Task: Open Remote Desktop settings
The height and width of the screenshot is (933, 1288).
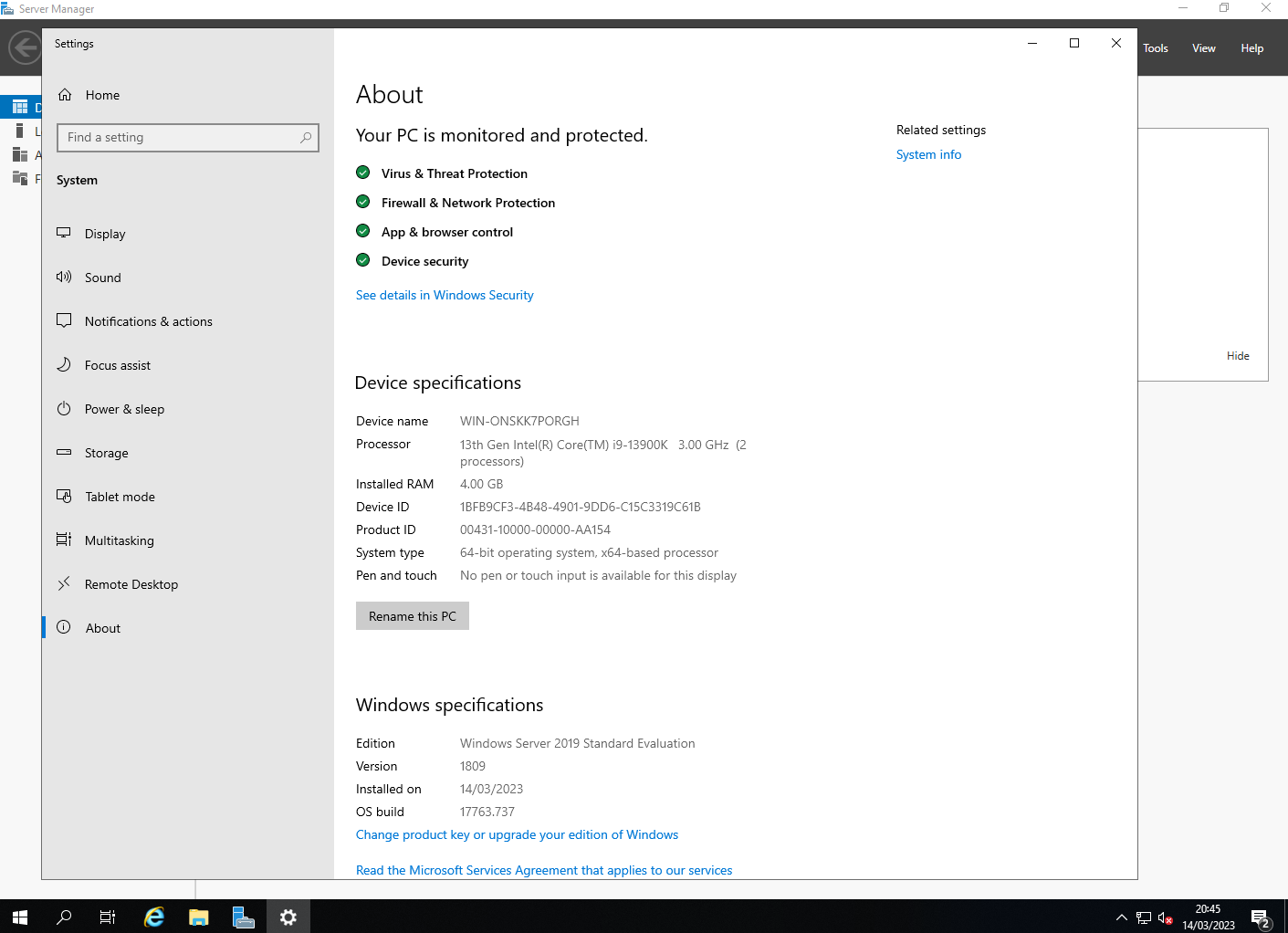Action: tap(131, 584)
